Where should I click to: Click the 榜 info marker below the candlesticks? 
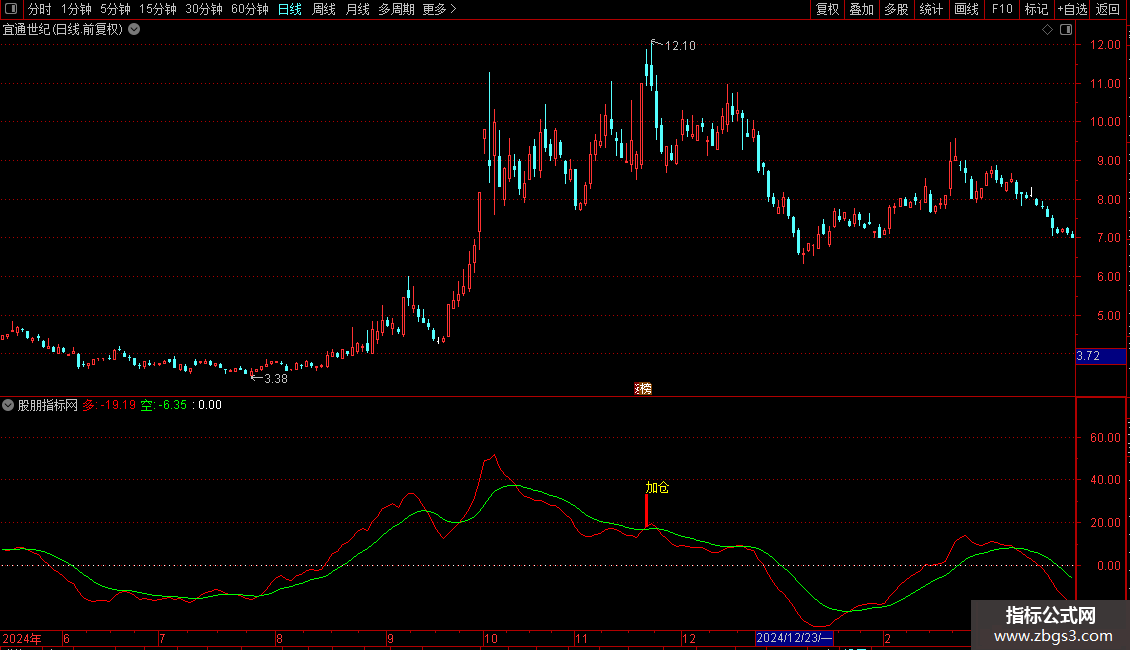pos(643,388)
